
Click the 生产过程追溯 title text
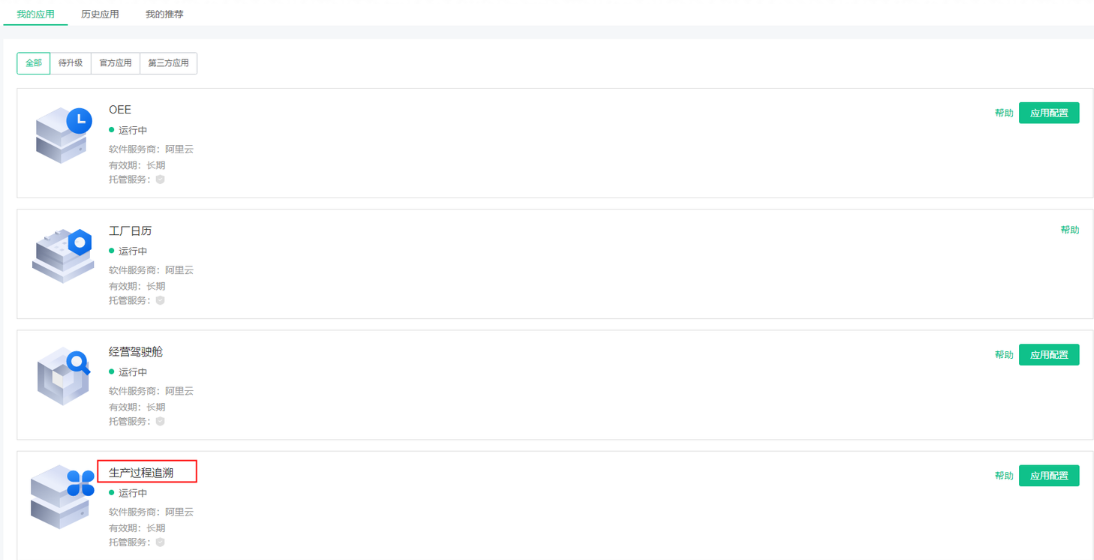coord(141,473)
